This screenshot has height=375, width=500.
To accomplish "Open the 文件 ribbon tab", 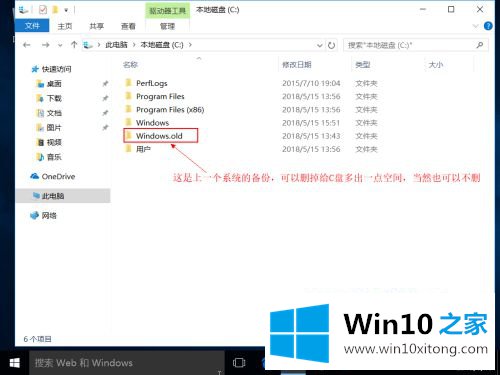I will click(32, 26).
